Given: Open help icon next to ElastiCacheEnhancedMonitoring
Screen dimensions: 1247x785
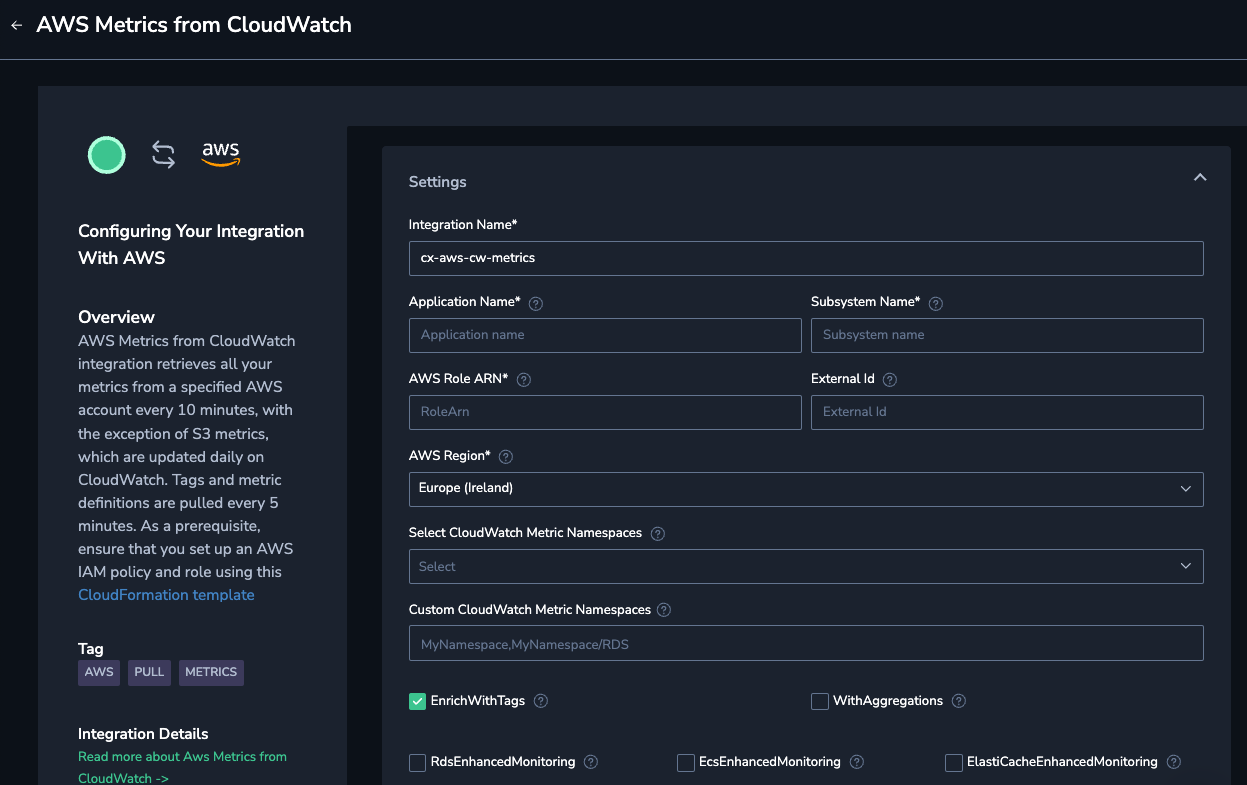Looking at the screenshot, I should pyautogui.click(x=1174, y=762).
